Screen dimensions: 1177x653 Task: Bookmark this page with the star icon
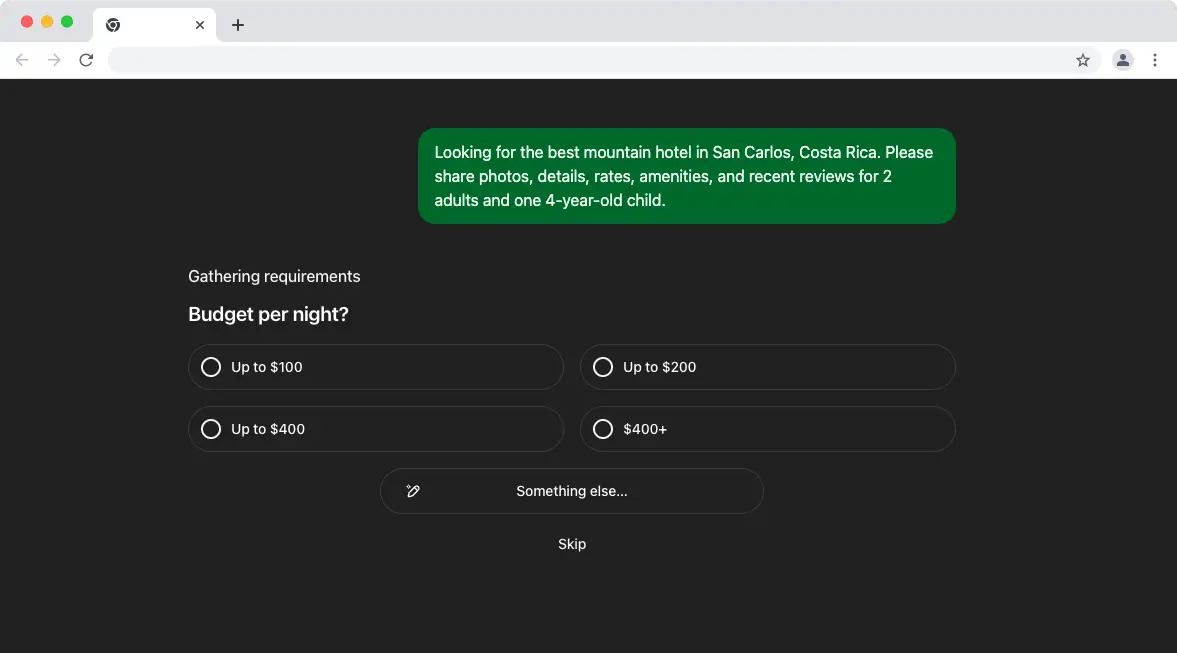coord(1083,60)
